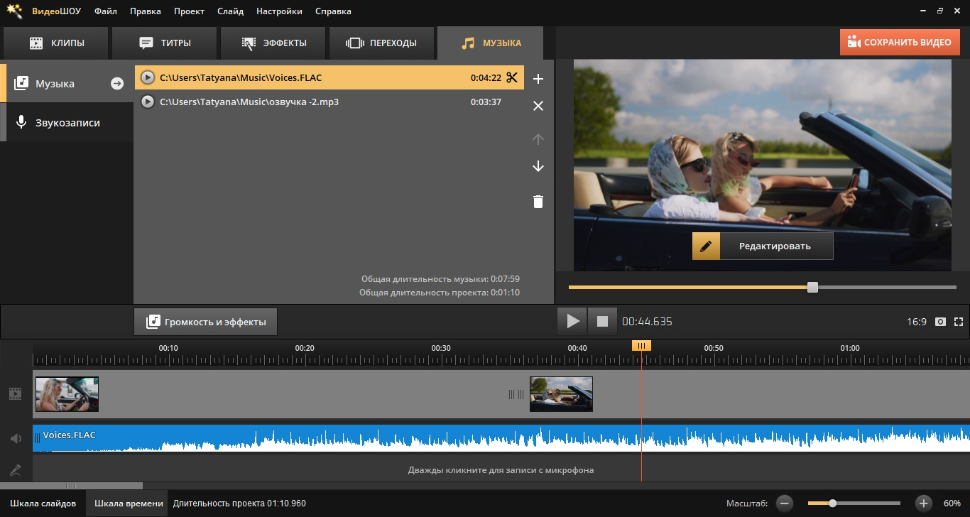Delete all music with the trash icon
The image size is (970, 517).
[538, 201]
